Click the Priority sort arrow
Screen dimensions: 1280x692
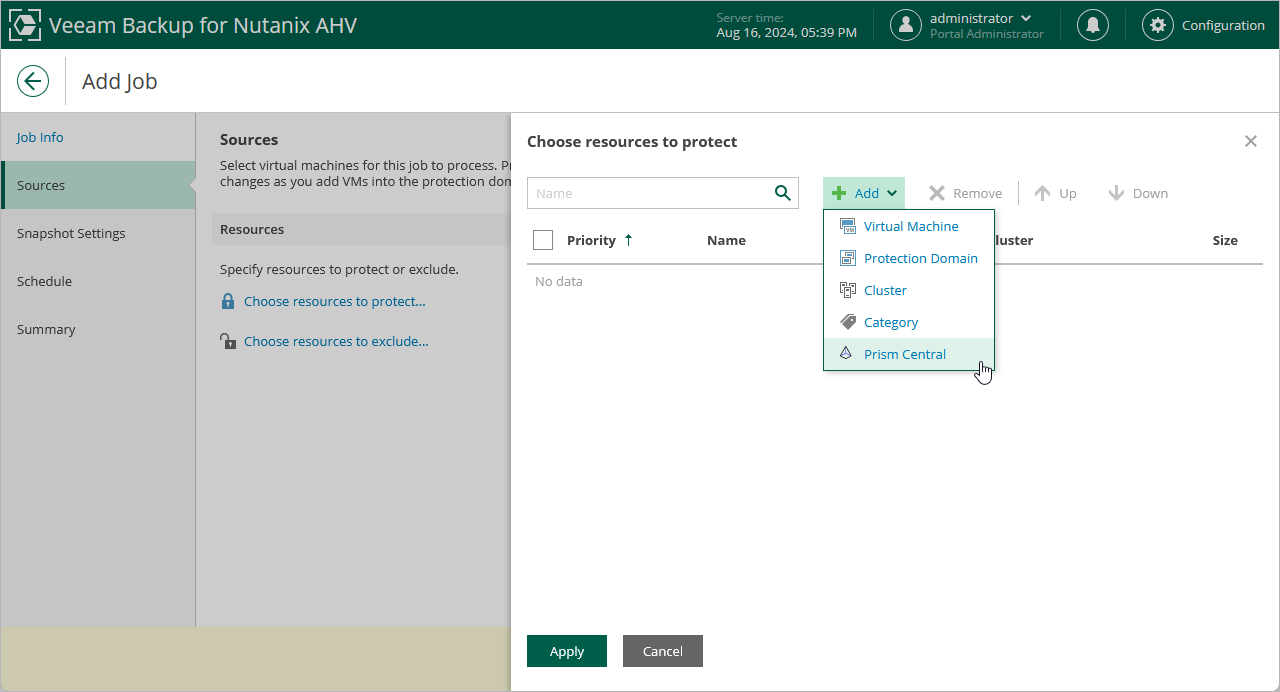628,240
